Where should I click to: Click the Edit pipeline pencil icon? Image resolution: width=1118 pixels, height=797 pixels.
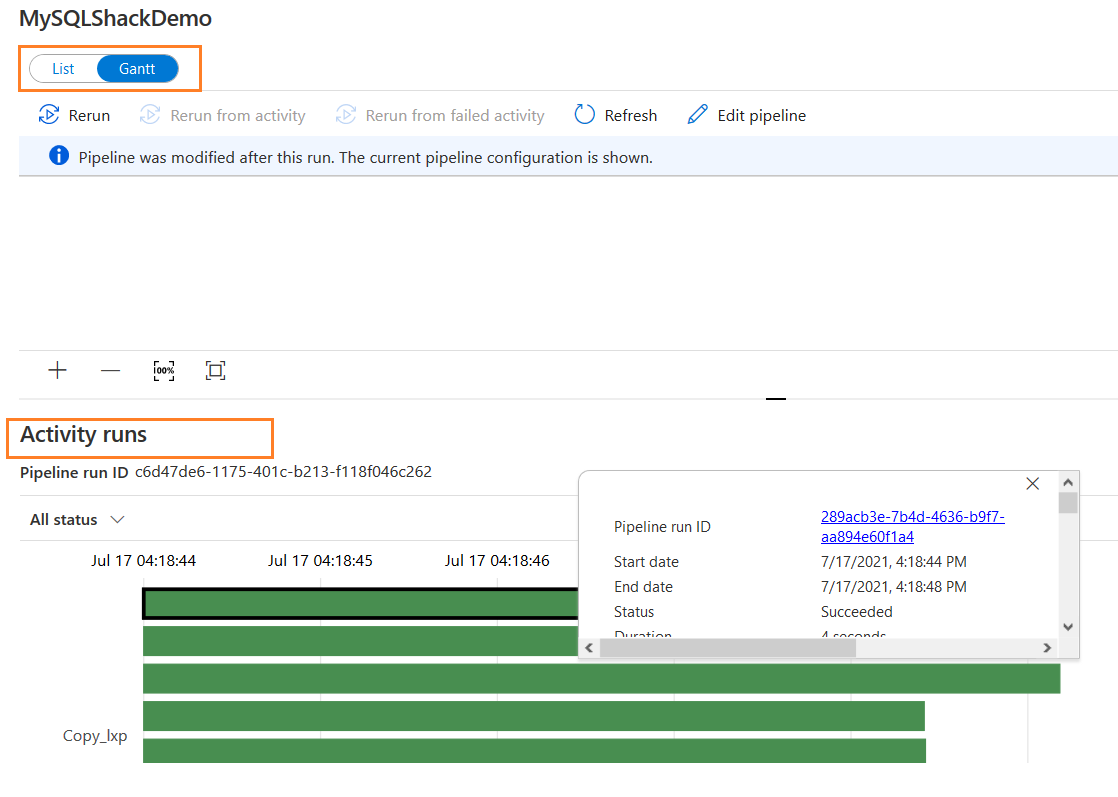pos(697,115)
